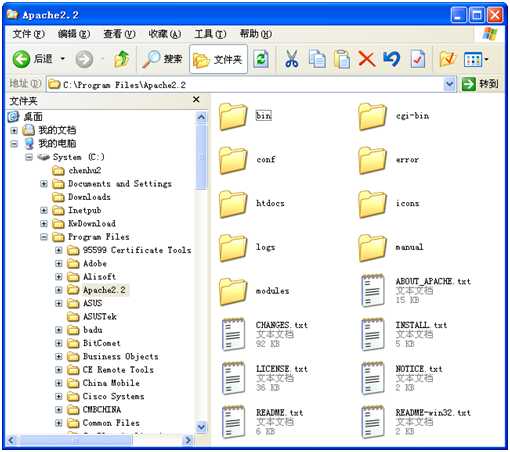
Task: Click tree pane scroll down arrow
Action: coord(201,427)
